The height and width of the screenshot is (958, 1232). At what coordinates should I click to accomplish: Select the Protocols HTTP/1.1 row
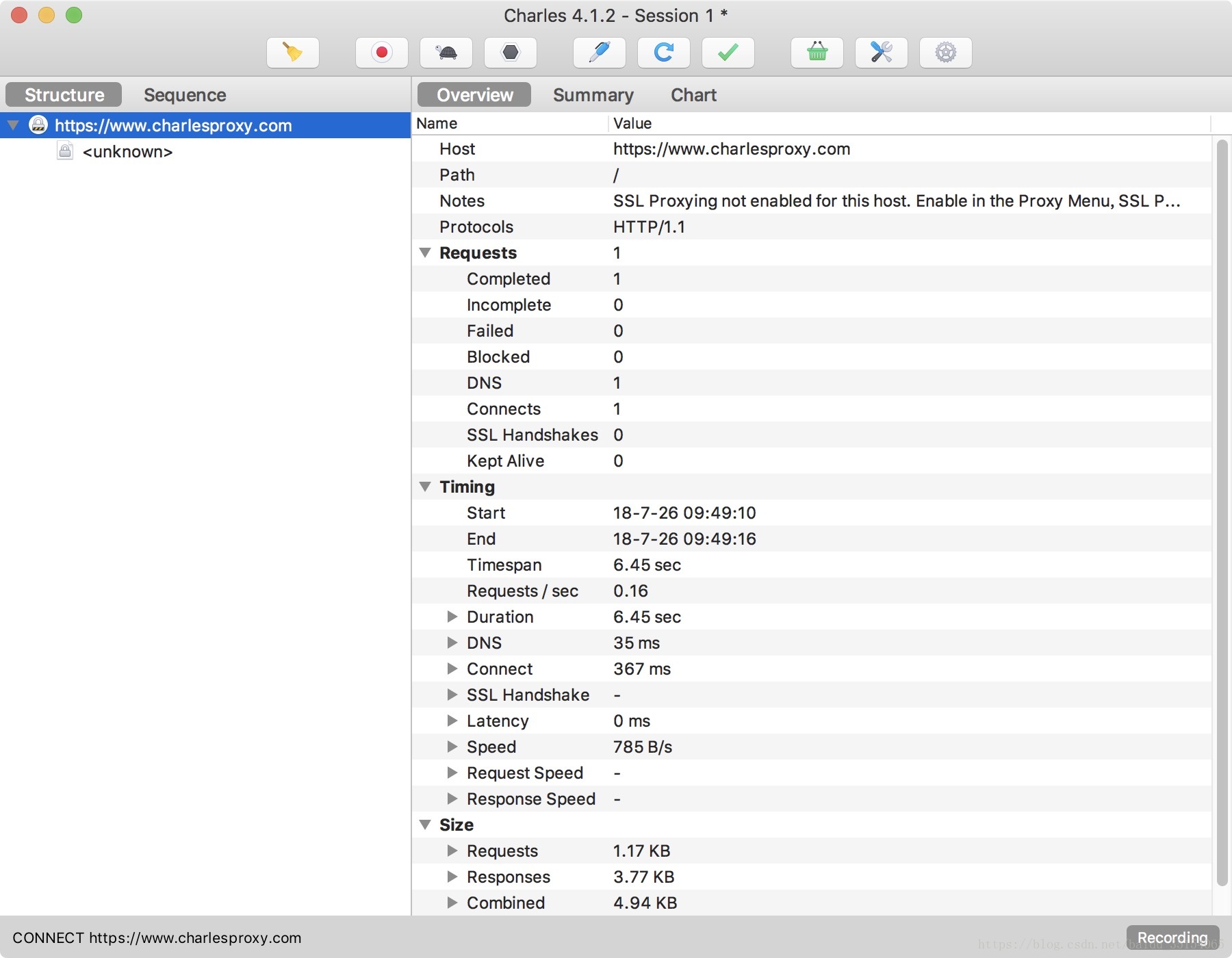coord(812,226)
